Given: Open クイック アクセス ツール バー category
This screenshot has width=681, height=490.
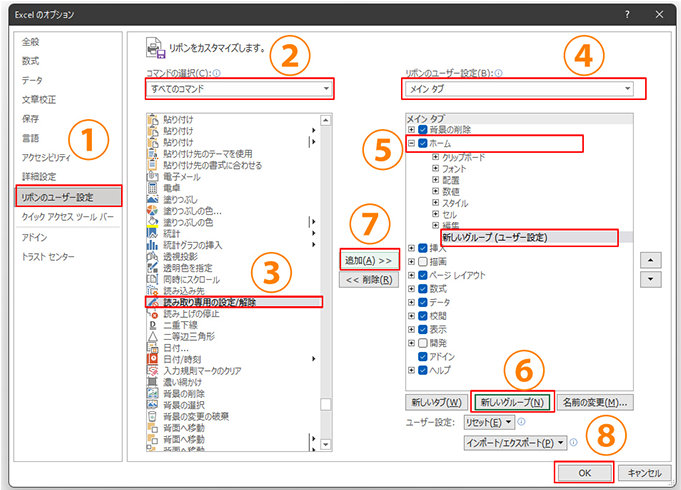Looking at the screenshot, I should [67, 216].
